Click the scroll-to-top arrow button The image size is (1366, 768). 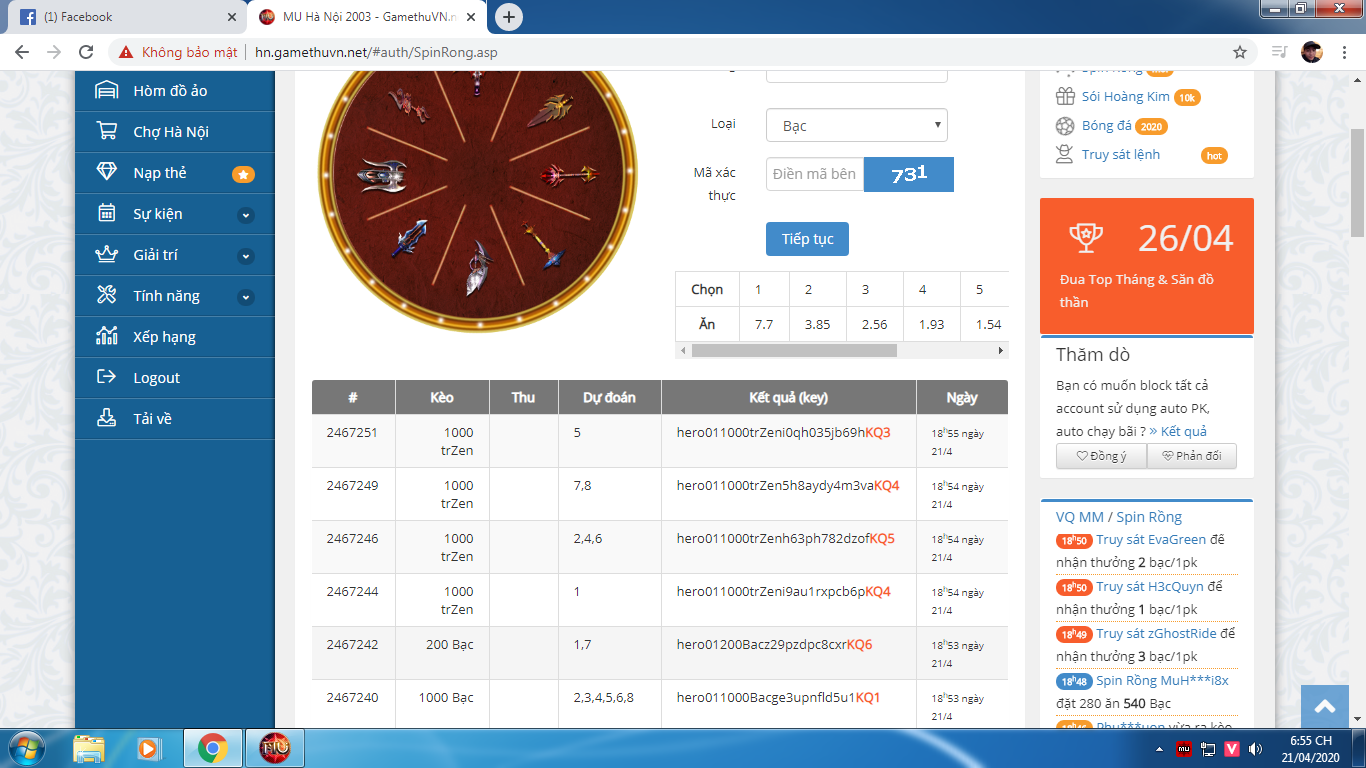pos(1325,707)
